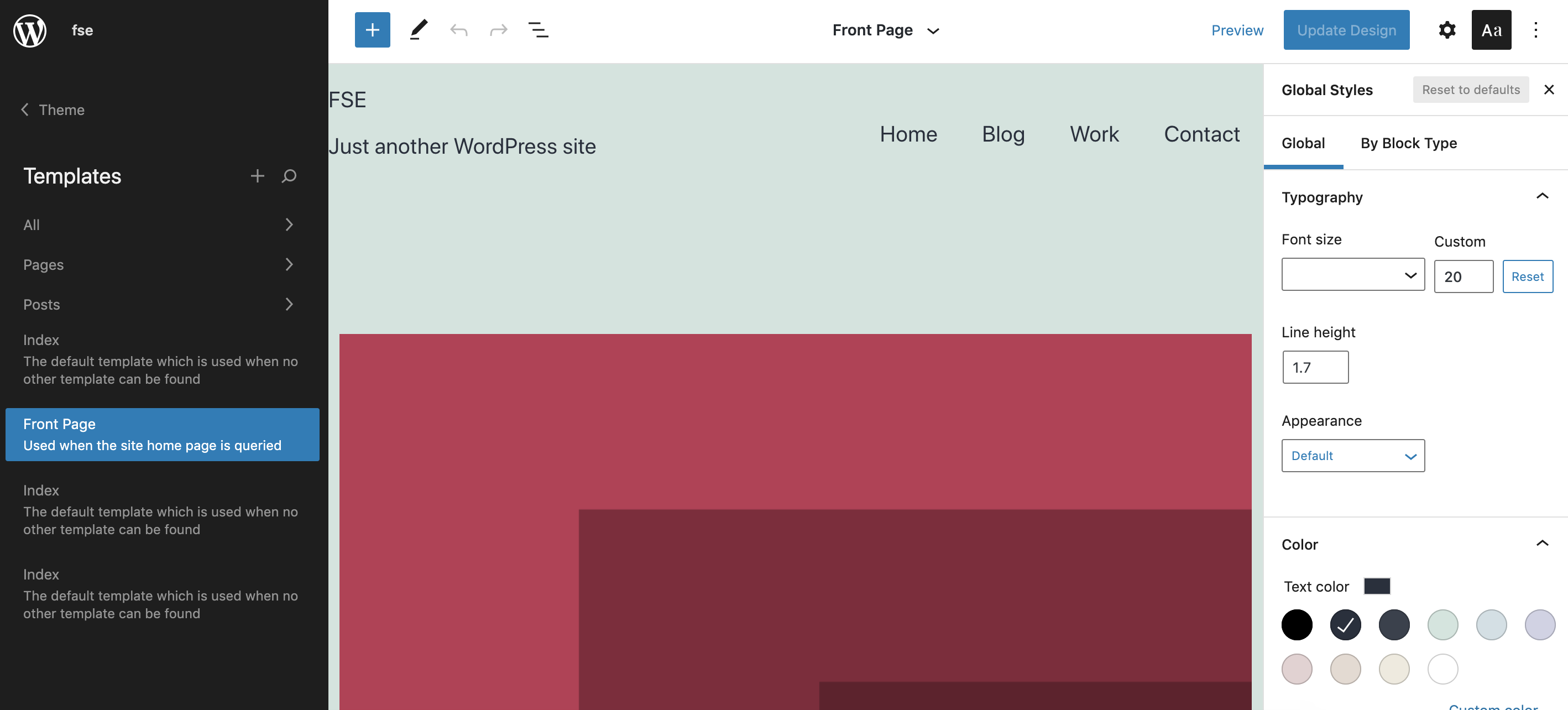
Task: Click the Preview link
Action: click(x=1237, y=30)
